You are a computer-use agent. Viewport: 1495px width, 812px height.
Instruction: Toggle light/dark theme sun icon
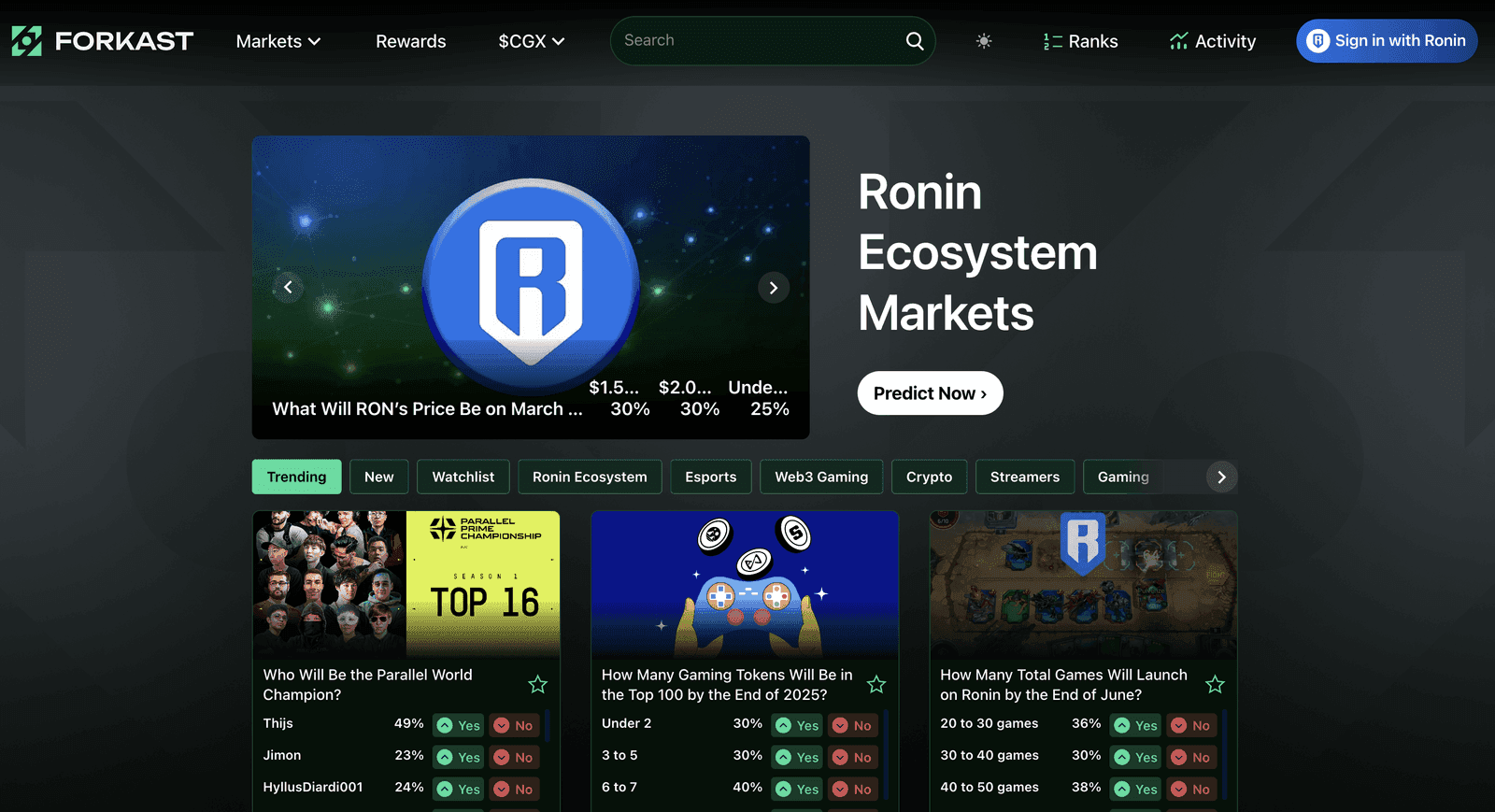click(984, 41)
